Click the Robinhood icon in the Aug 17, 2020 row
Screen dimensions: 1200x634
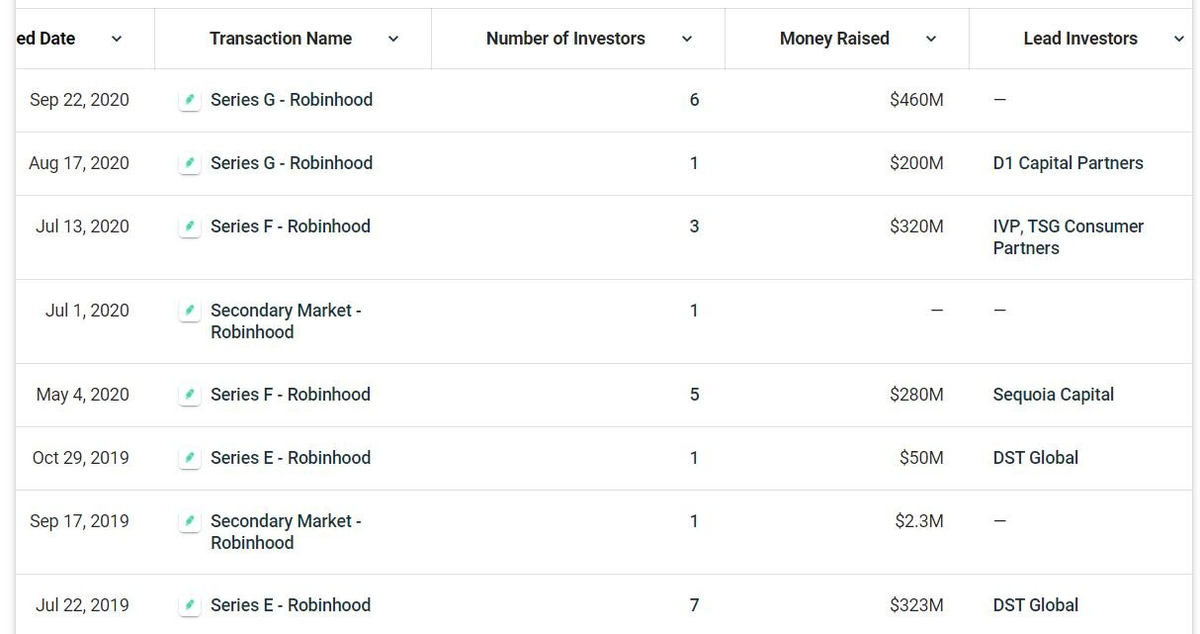tap(190, 163)
